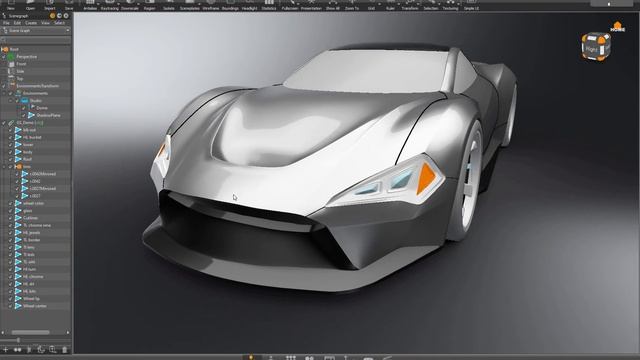Open Scenegraph File menu
640x360 pixels.
[6, 23]
